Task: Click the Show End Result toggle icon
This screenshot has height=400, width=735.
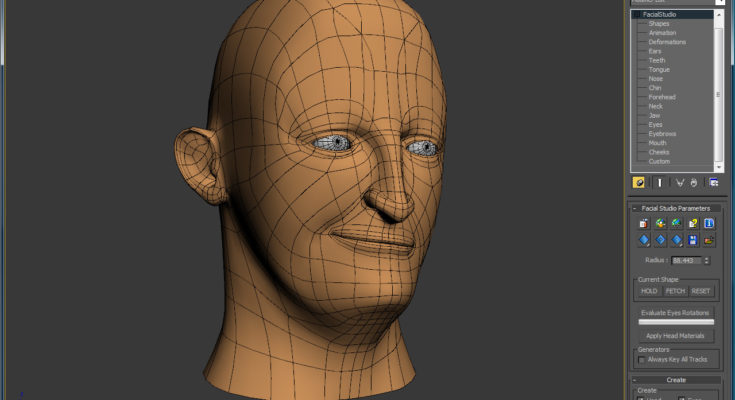Action: tap(659, 182)
